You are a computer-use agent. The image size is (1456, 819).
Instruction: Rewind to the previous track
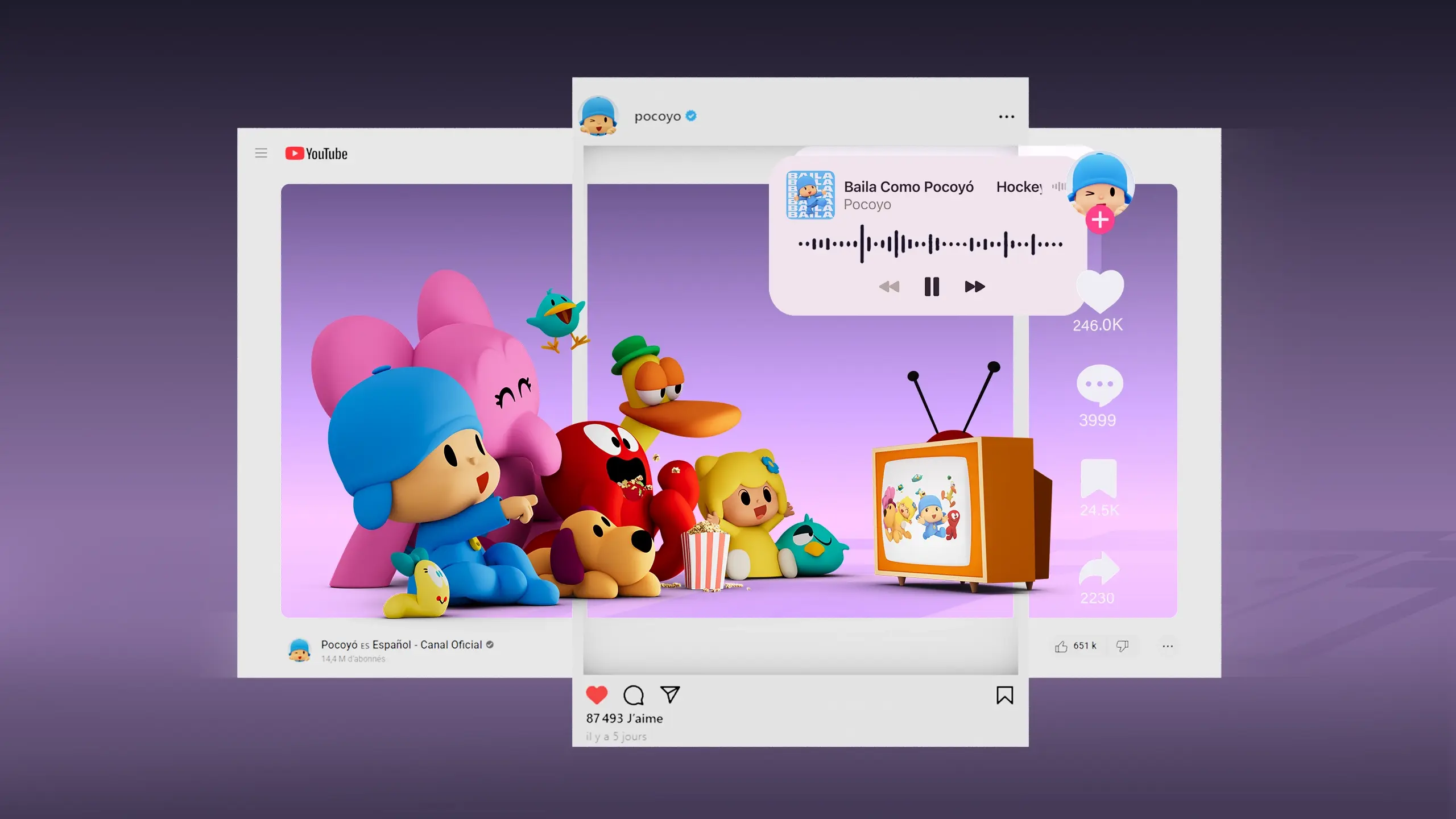(889, 287)
